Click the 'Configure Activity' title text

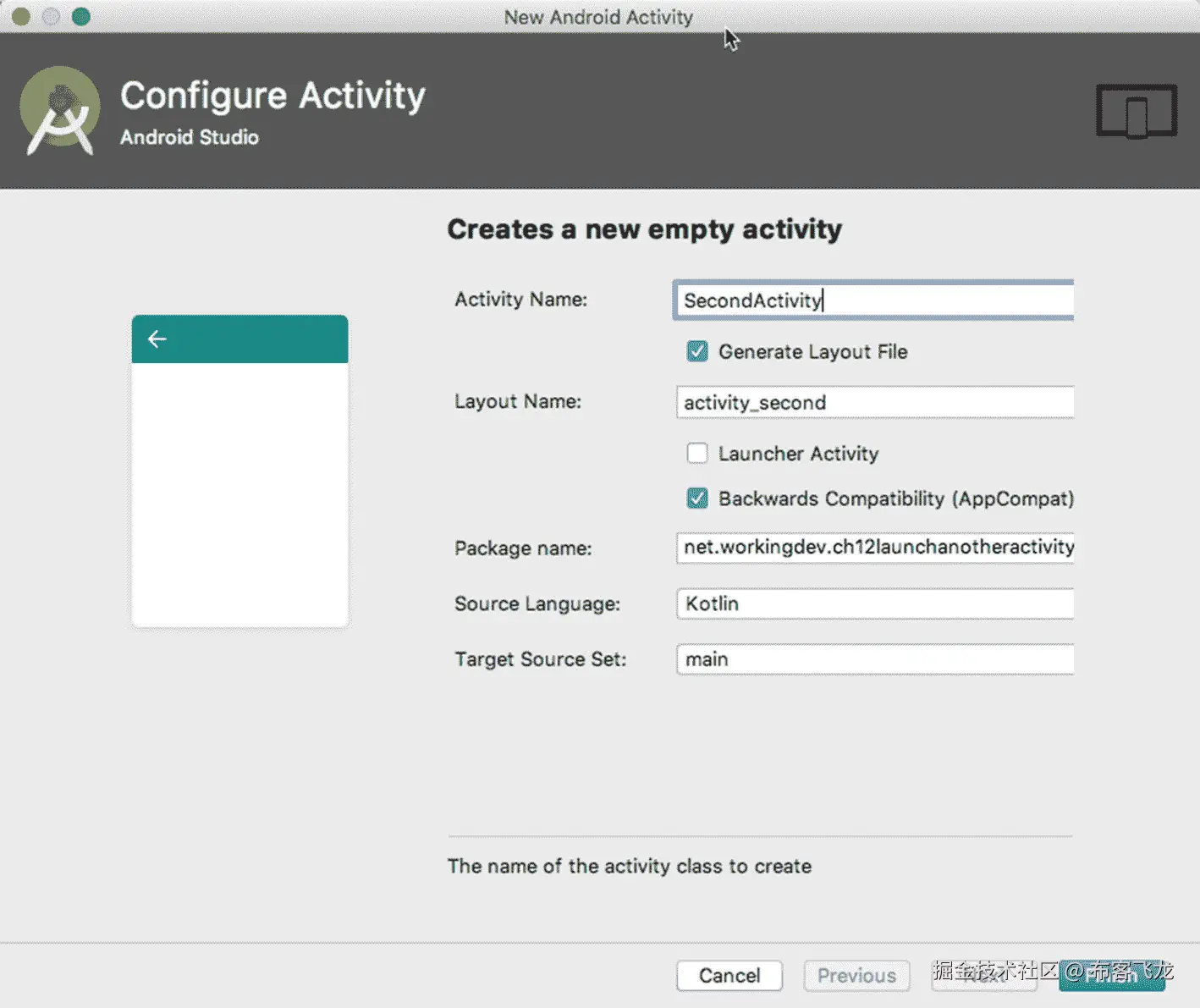[x=272, y=96]
